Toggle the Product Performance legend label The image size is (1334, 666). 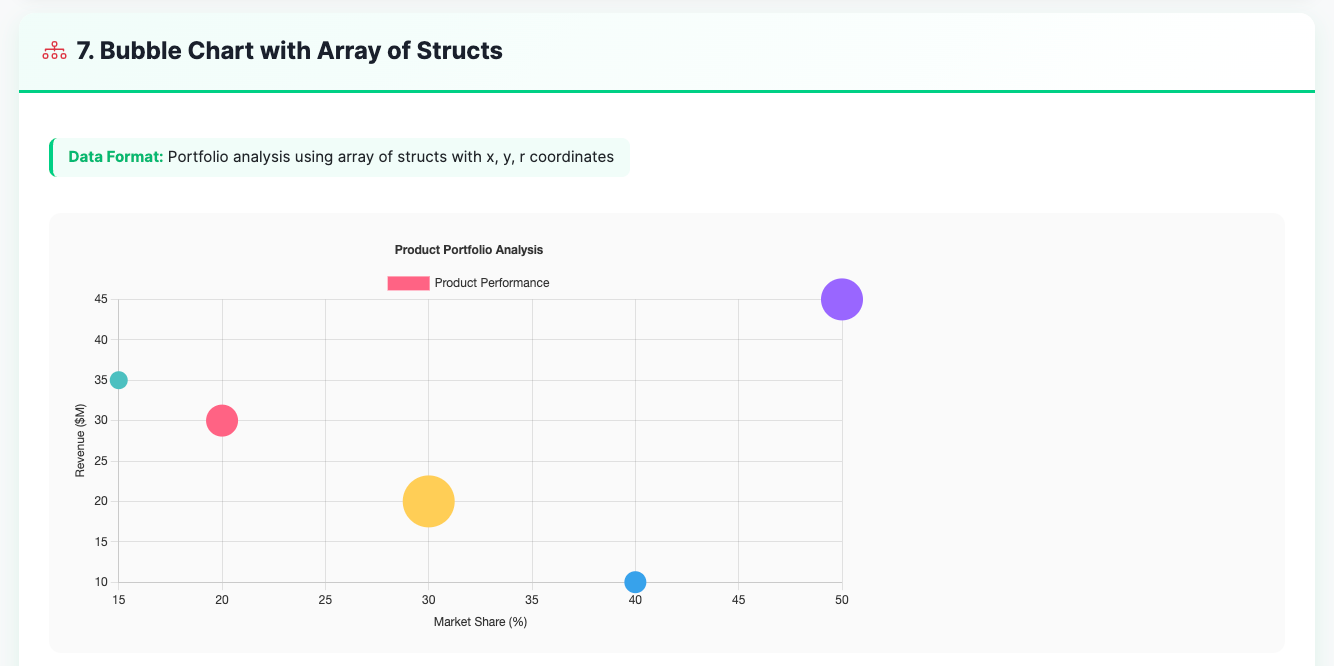tap(491, 283)
